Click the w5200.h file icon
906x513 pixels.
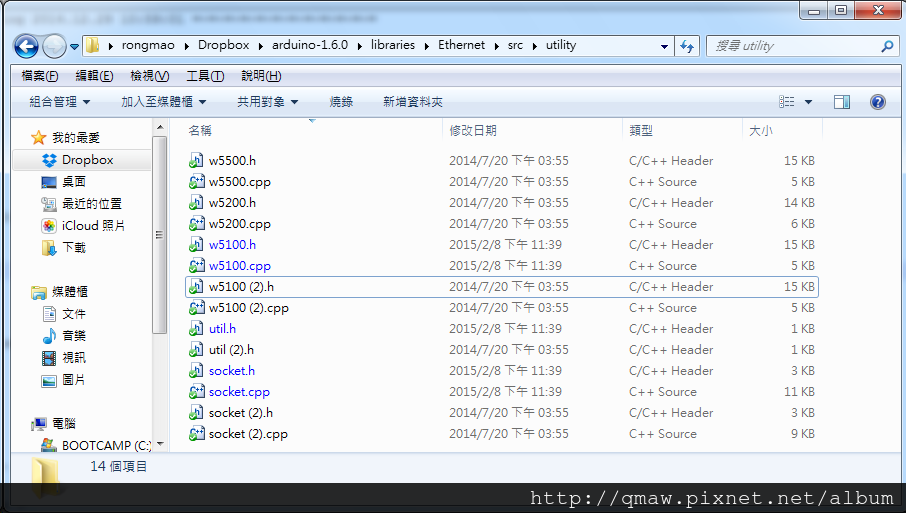click(196, 203)
